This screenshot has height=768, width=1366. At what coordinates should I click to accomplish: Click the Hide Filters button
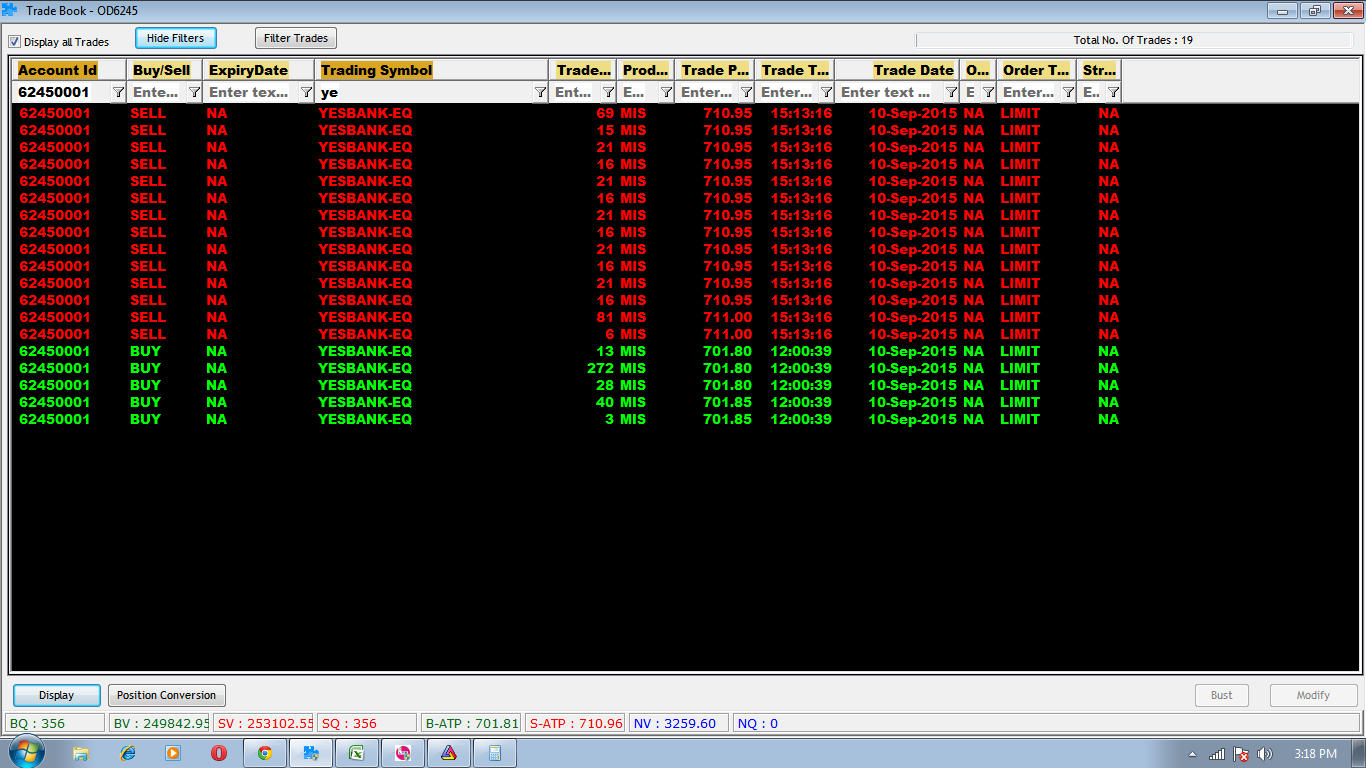[x=176, y=38]
